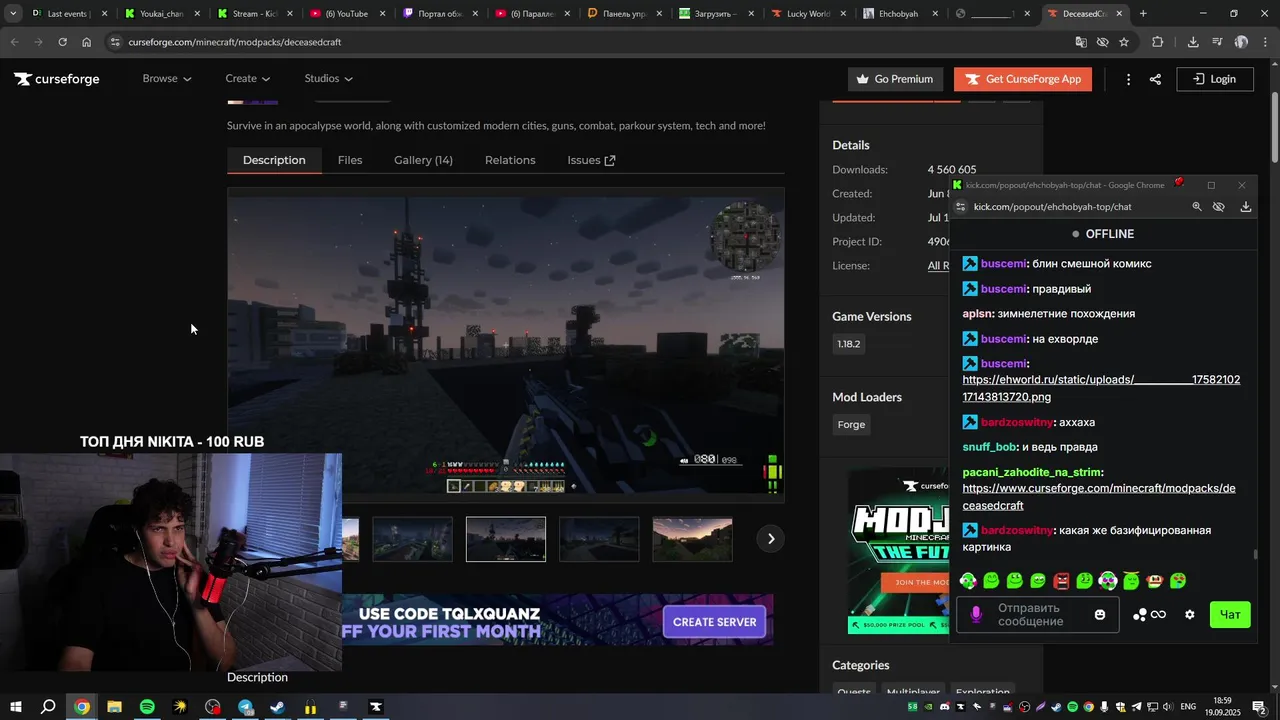Select the Forge mod loader tag
This screenshot has width=1280, height=720.
851,425
